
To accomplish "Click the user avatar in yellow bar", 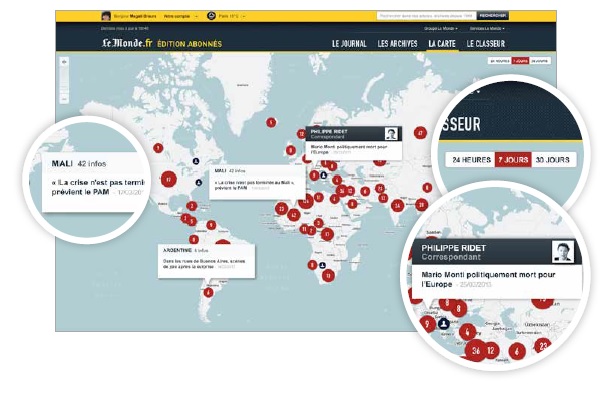I will 106,16.
